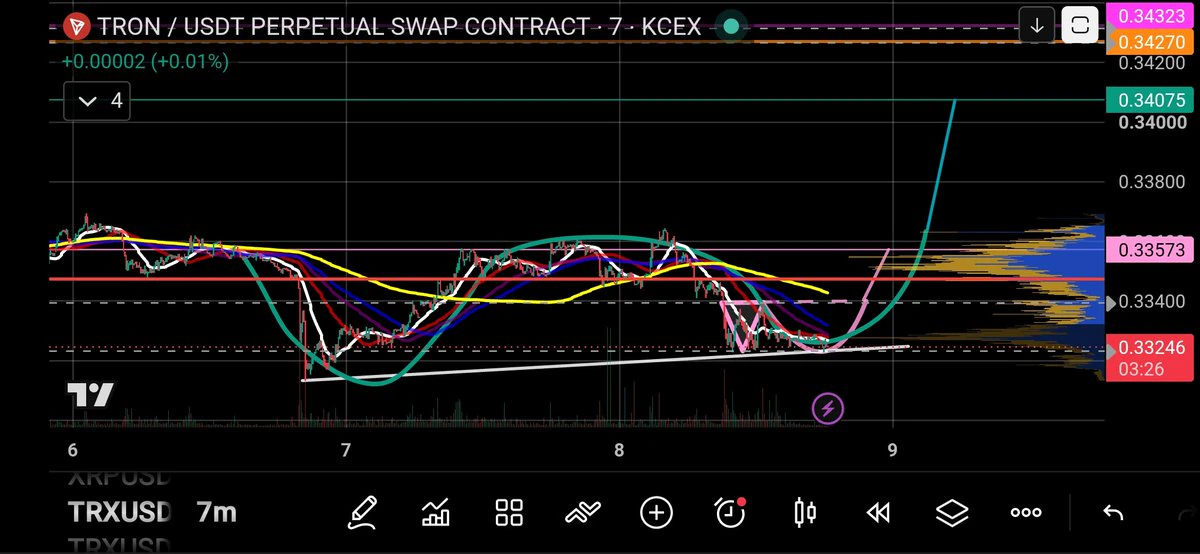1200x554 pixels.
Task: Tap the date label 6 on time axis
Action: (x=73, y=450)
